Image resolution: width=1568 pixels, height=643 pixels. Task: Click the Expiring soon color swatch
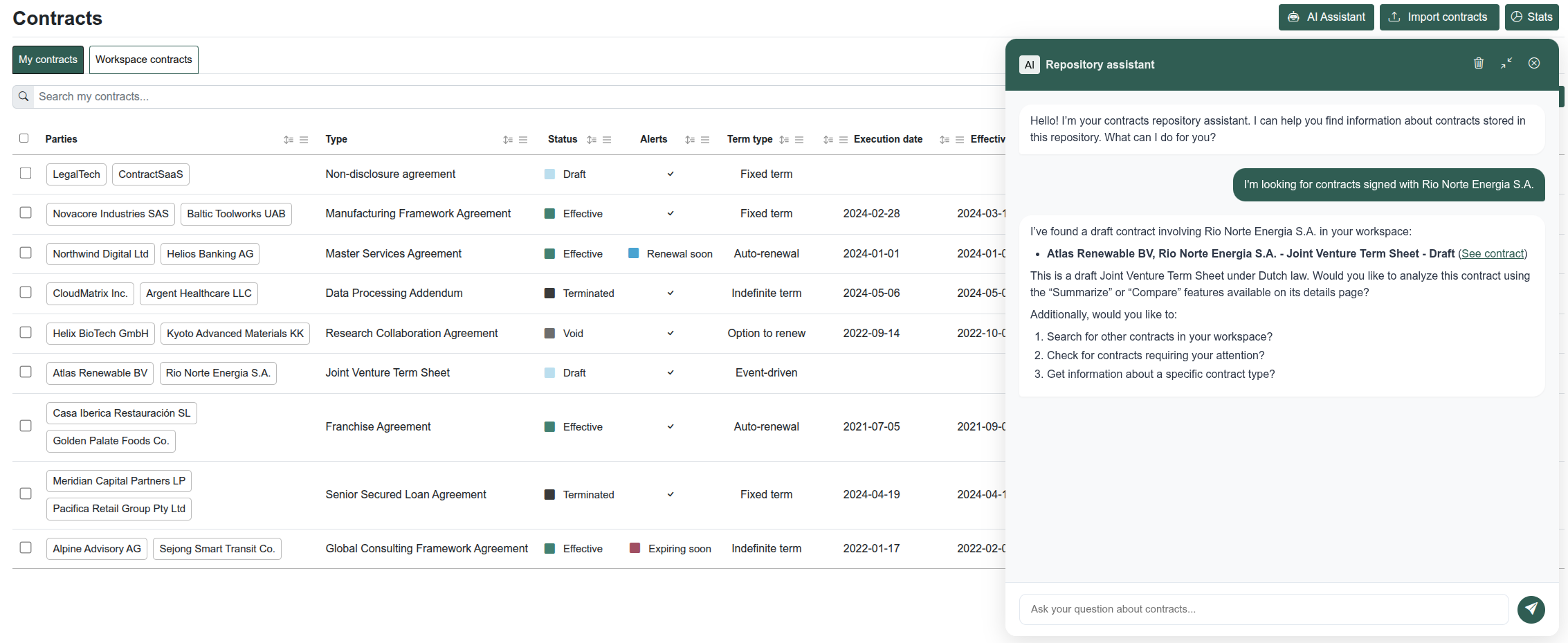[635, 548]
